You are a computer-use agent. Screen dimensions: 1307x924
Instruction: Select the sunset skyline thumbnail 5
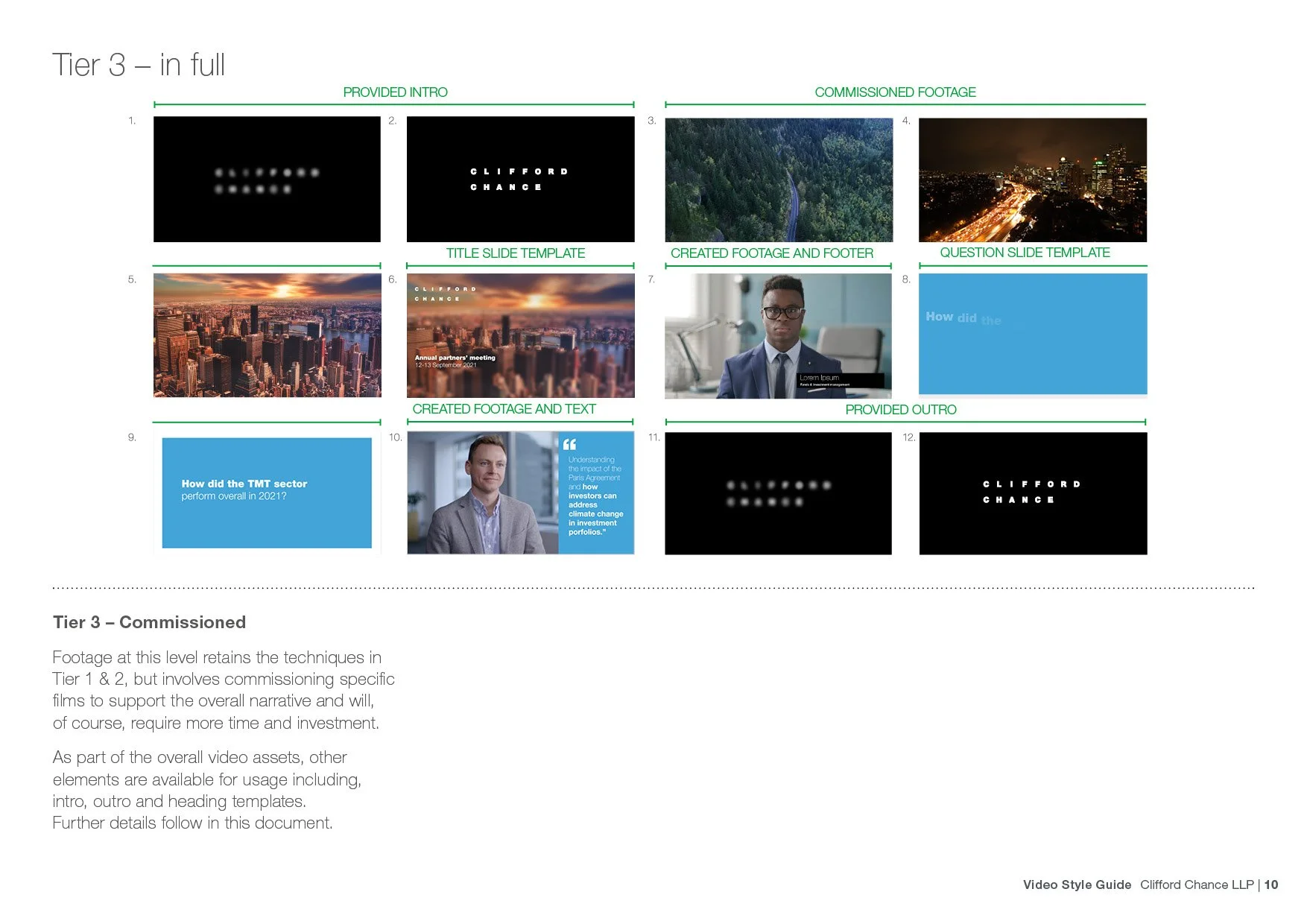pyautogui.click(x=267, y=335)
